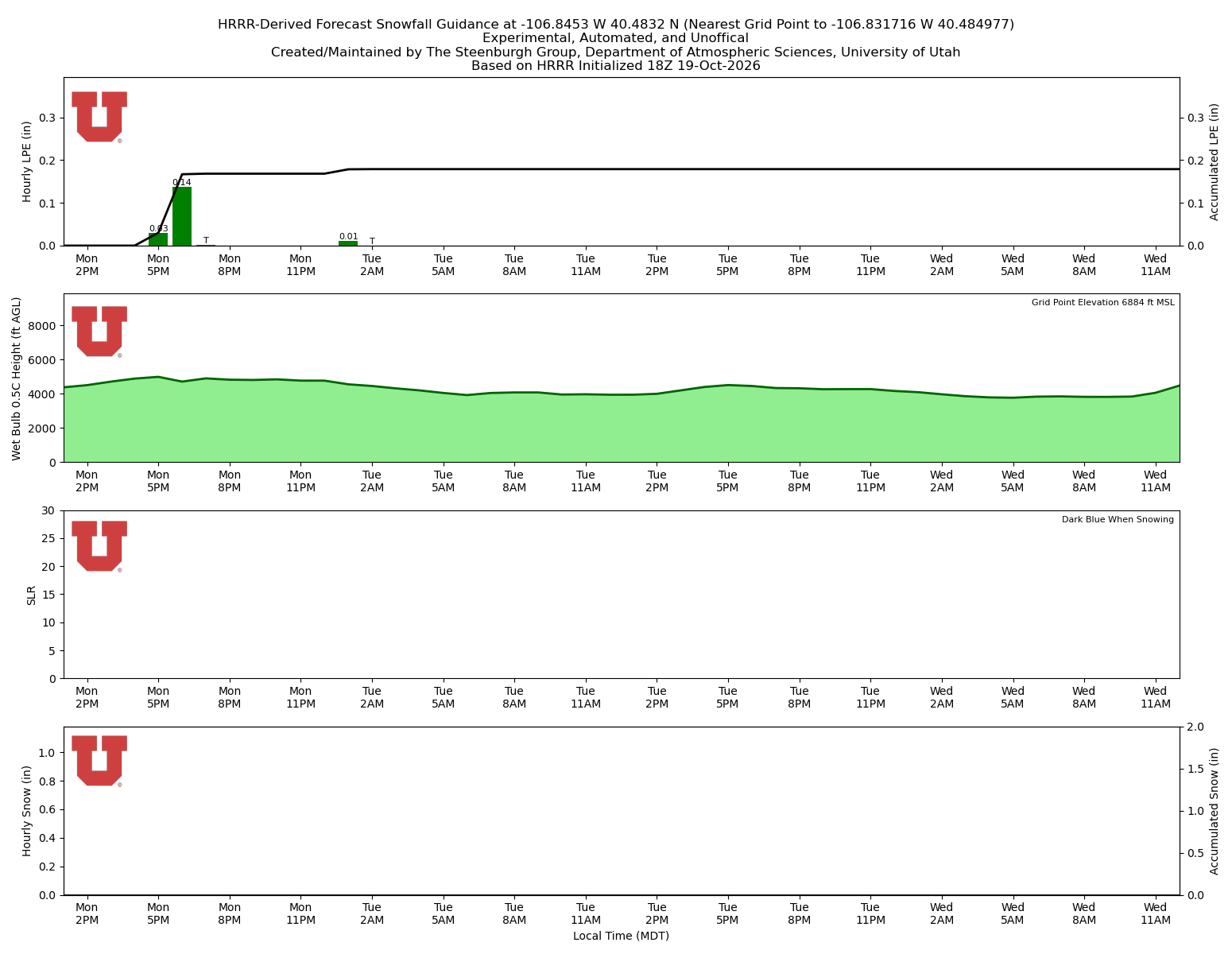Screen dimensions: 1232x954
Task: Click the 'Local Time (MDT)' axis label
Action: [x=621, y=936]
